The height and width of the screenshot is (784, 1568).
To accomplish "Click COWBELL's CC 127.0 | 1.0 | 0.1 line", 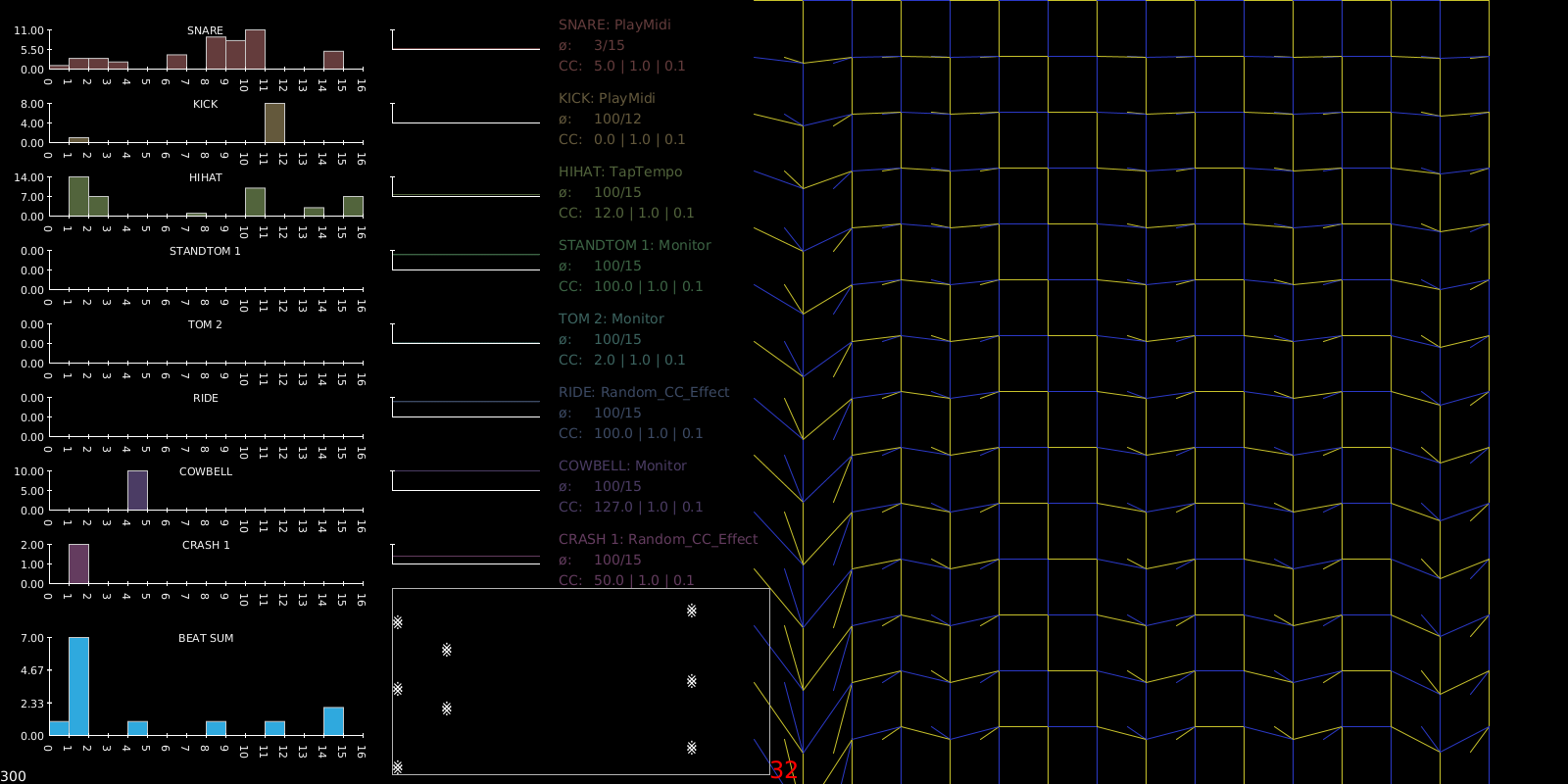I will click(631, 507).
